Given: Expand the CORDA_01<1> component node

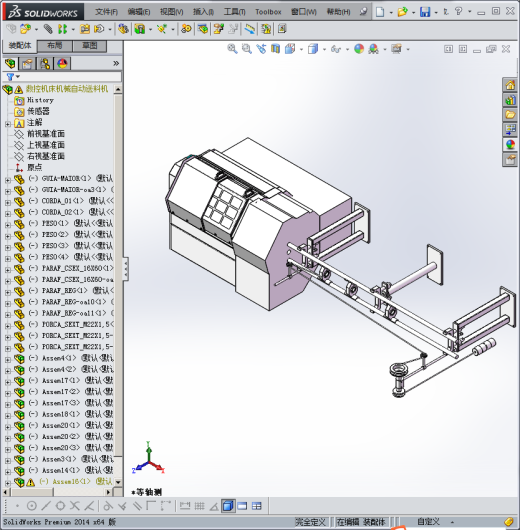Looking at the screenshot, I should (x=8, y=203).
